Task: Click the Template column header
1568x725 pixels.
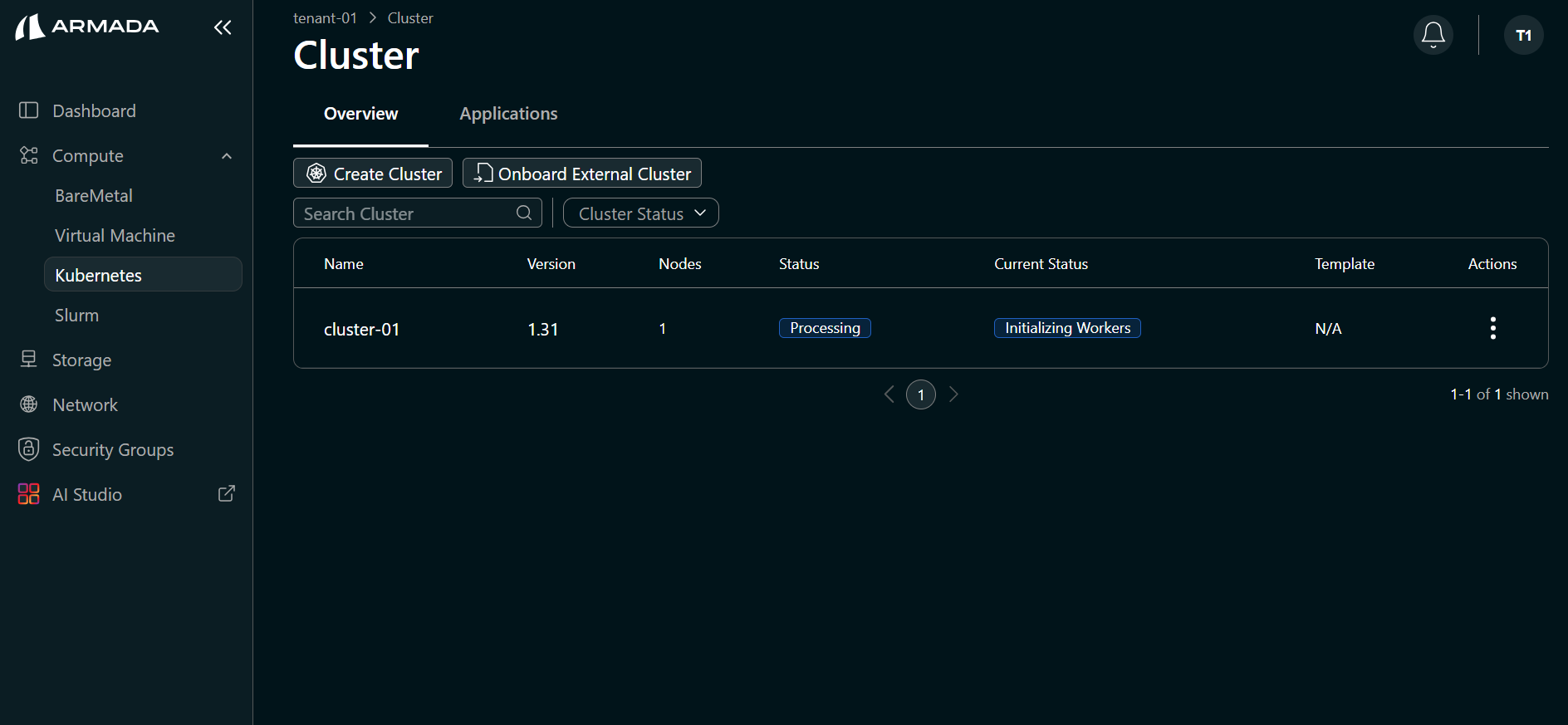Action: point(1345,263)
